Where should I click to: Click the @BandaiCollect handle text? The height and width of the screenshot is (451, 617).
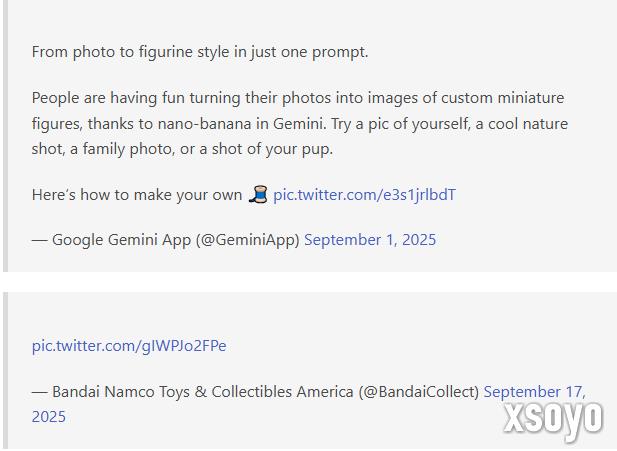(x=418, y=392)
